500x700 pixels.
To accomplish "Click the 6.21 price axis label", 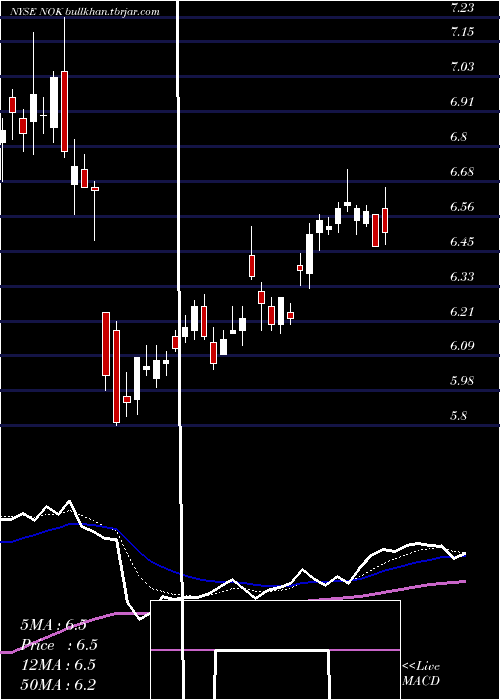I will 462,311.
